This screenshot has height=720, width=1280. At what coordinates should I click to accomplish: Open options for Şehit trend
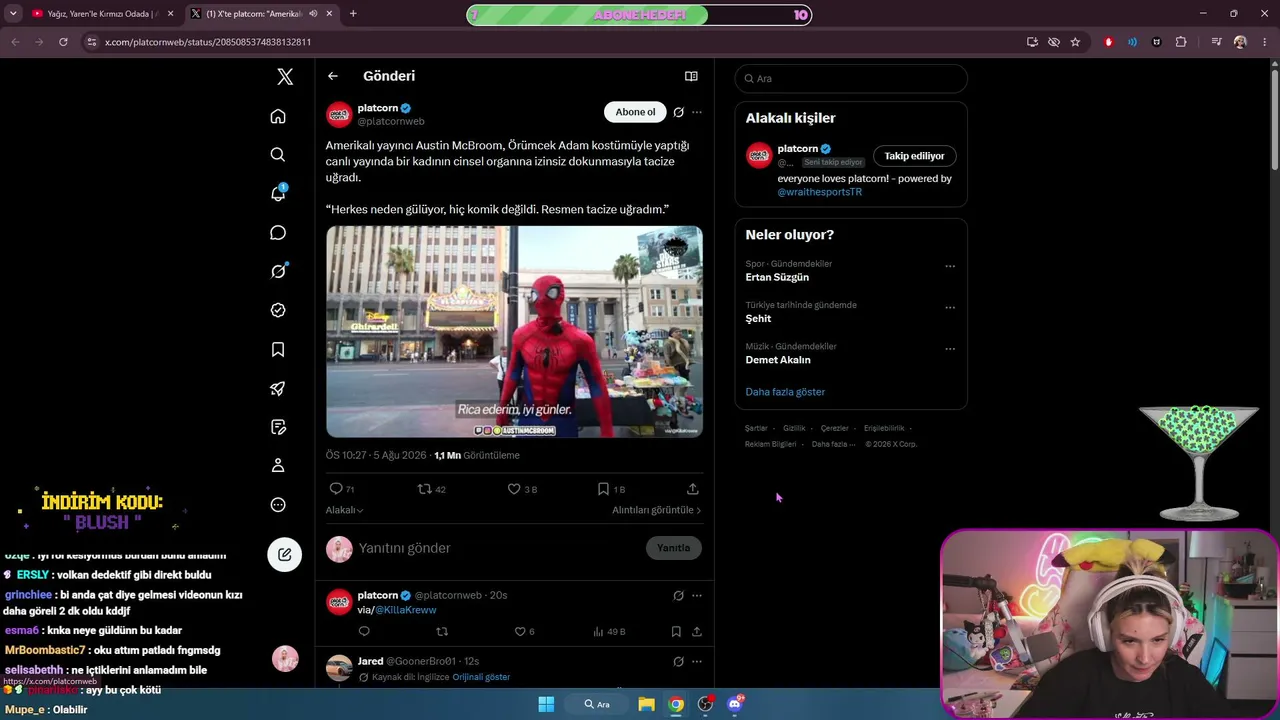coord(950,308)
